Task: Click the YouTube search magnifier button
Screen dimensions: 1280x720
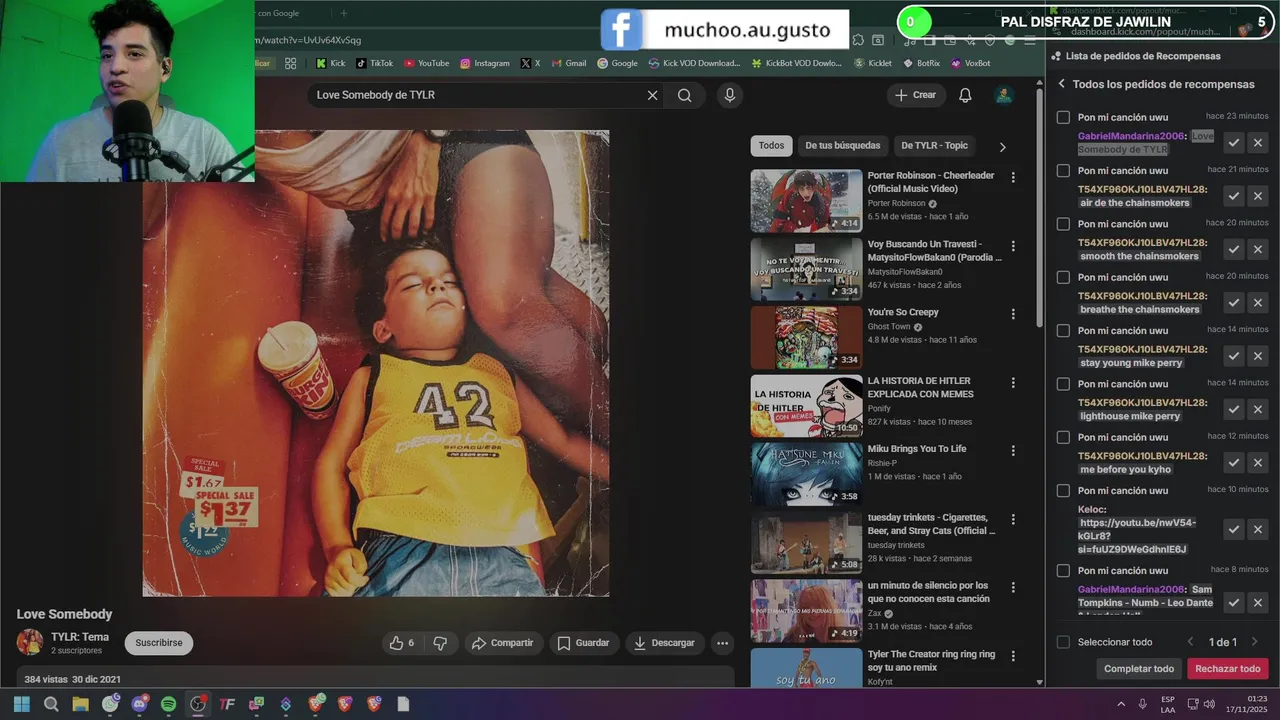Action: click(x=685, y=95)
